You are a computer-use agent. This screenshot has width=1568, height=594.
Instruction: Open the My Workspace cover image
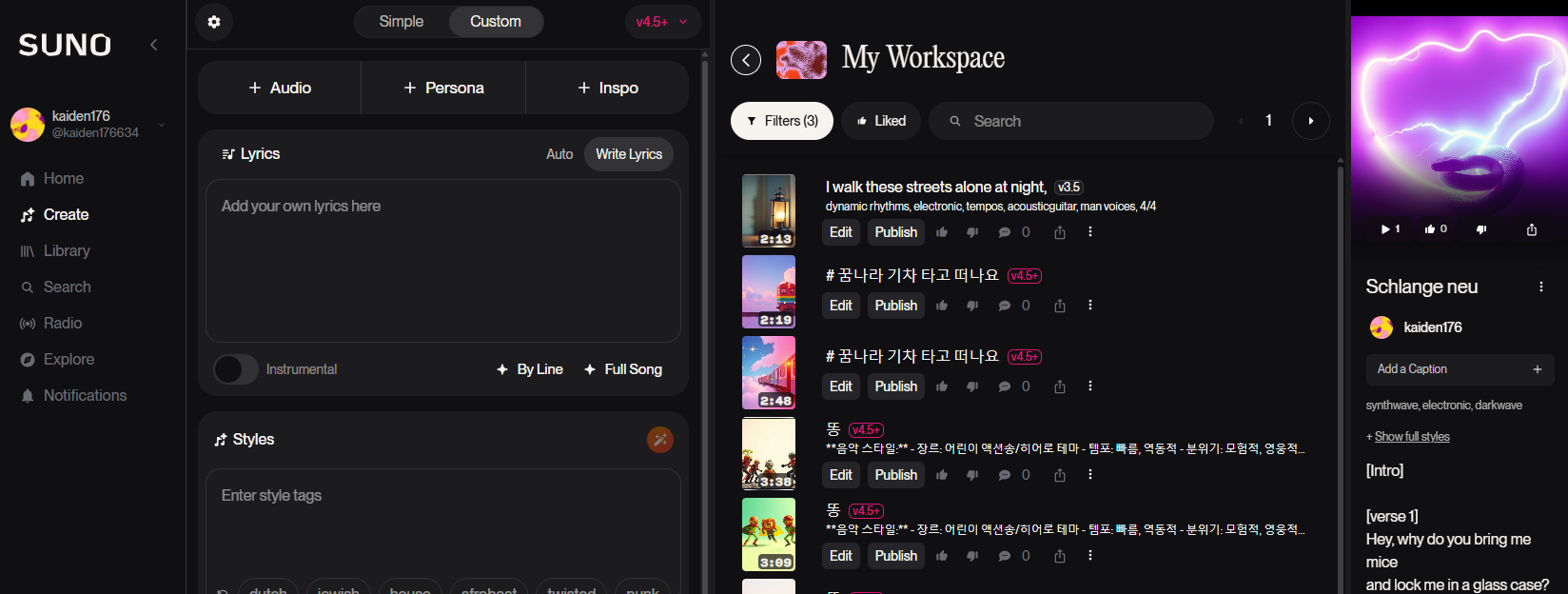[x=801, y=60]
